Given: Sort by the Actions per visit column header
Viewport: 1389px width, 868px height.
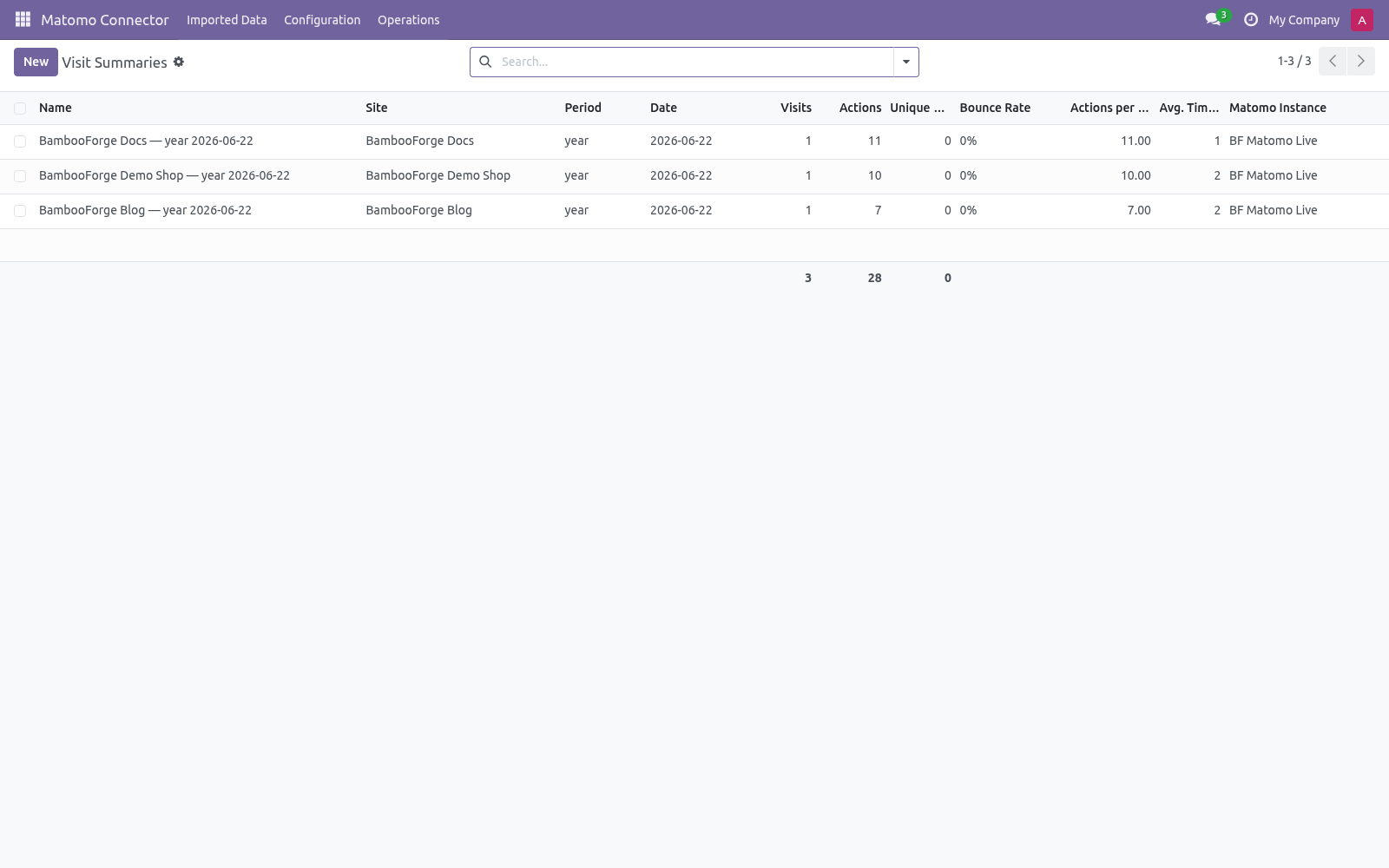Looking at the screenshot, I should pyautogui.click(x=1109, y=108).
